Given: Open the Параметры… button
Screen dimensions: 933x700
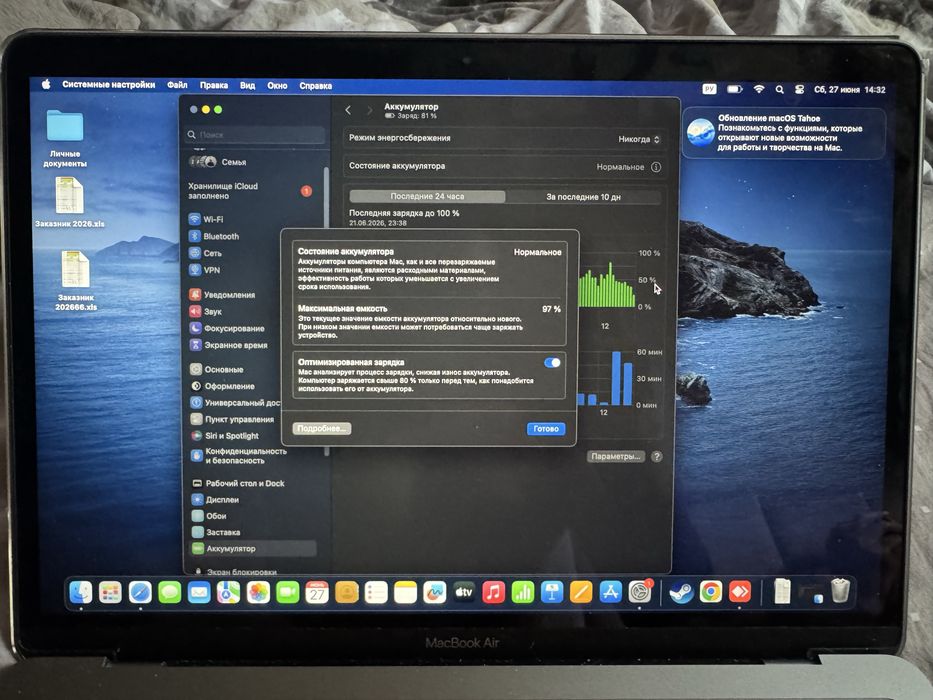Looking at the screenshot, I should click(x=616, y=457).
